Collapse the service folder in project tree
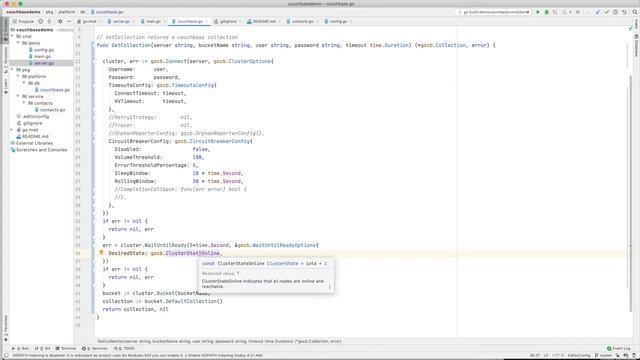Image resolution: width=640 pixels, height=360 pixels. [x=18, y=96]
